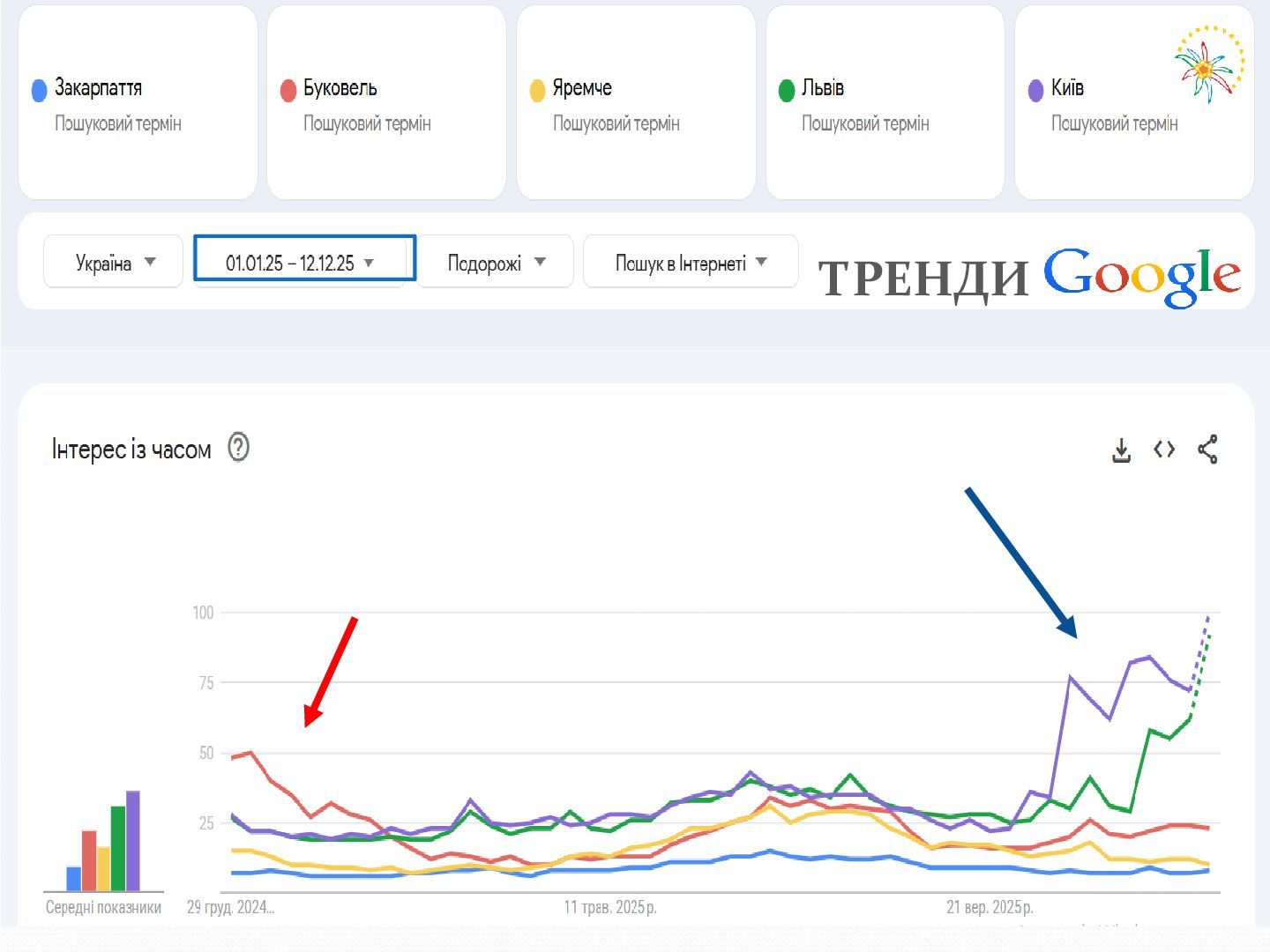Expand the Подорожі category dropdown
This screenshot has width=1270, height=952.
[x=496, y=263]
